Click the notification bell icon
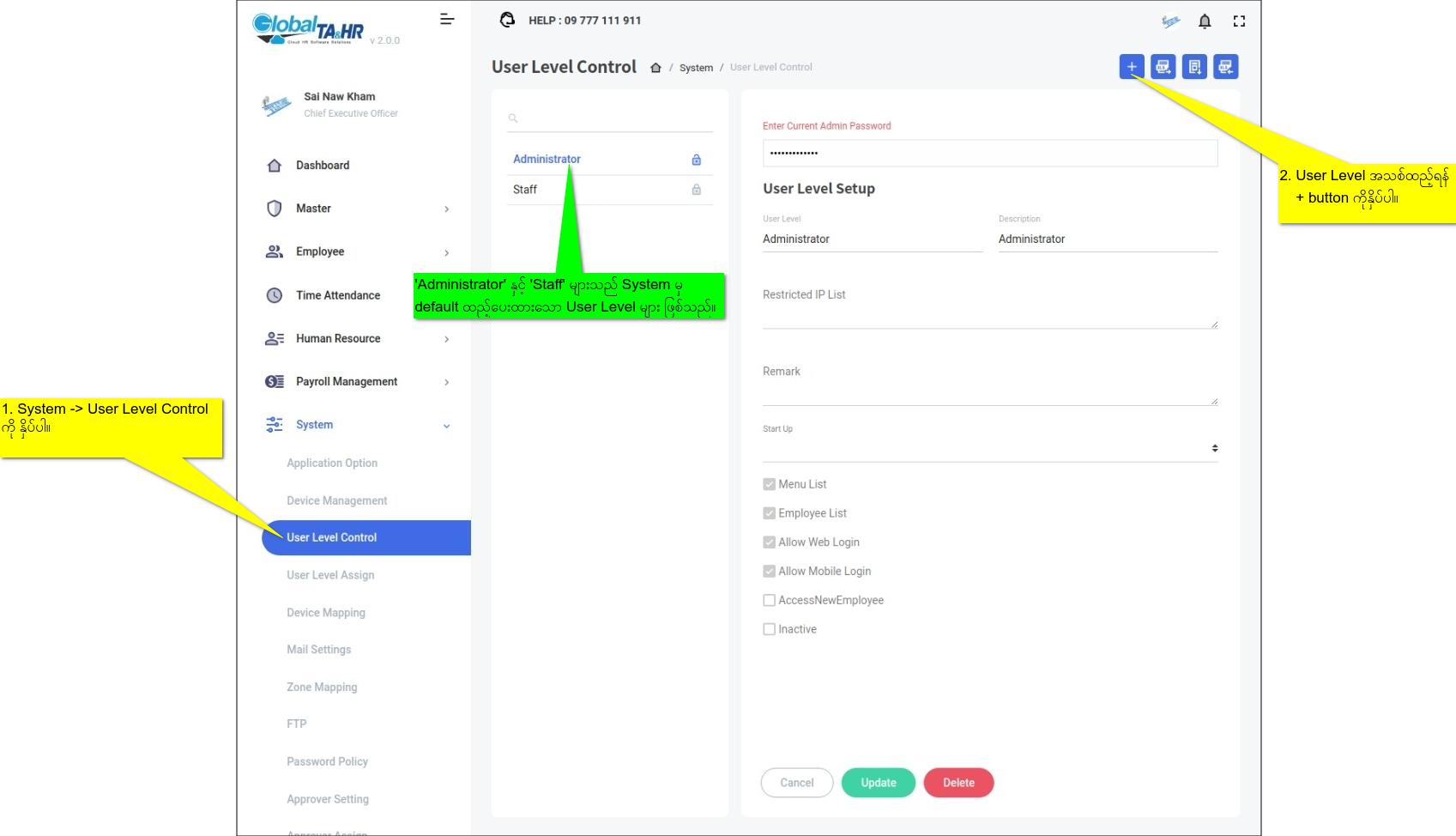Viewport: 1456px width, 836px height. coord(1205,21)
